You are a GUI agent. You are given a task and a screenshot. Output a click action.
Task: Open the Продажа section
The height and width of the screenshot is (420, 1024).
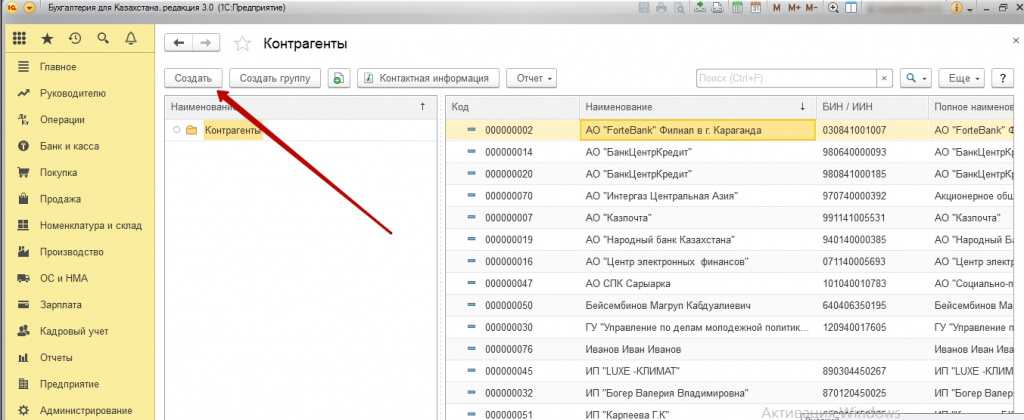pyautogui.click(x=60, y=199)
